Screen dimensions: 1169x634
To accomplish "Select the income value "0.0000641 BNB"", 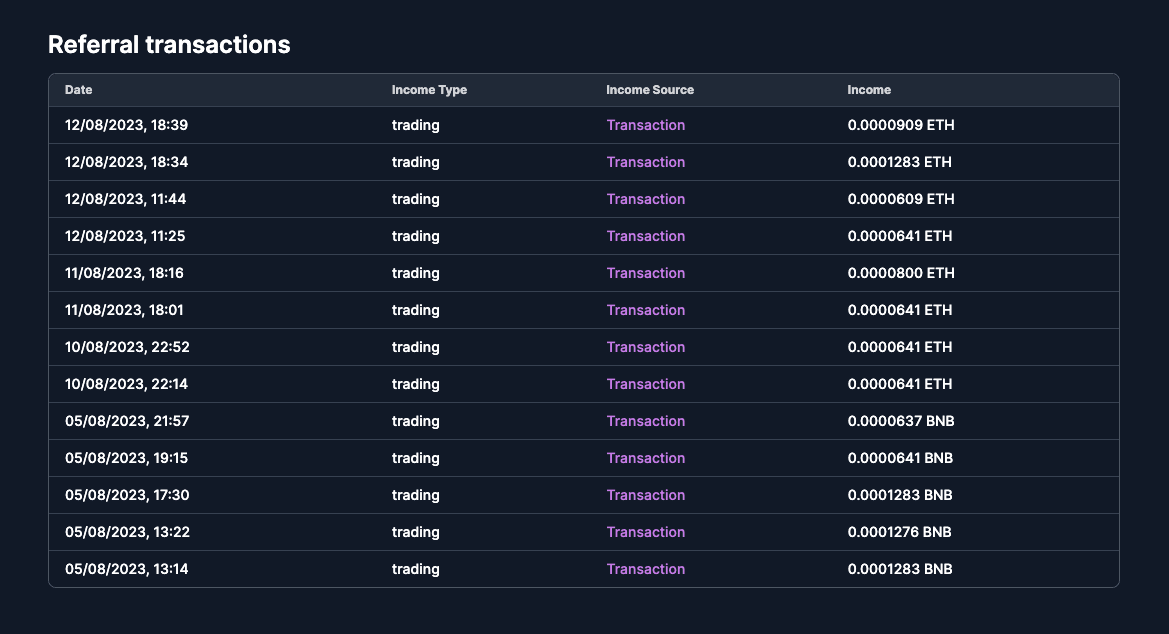I will (x=901, y=458).
